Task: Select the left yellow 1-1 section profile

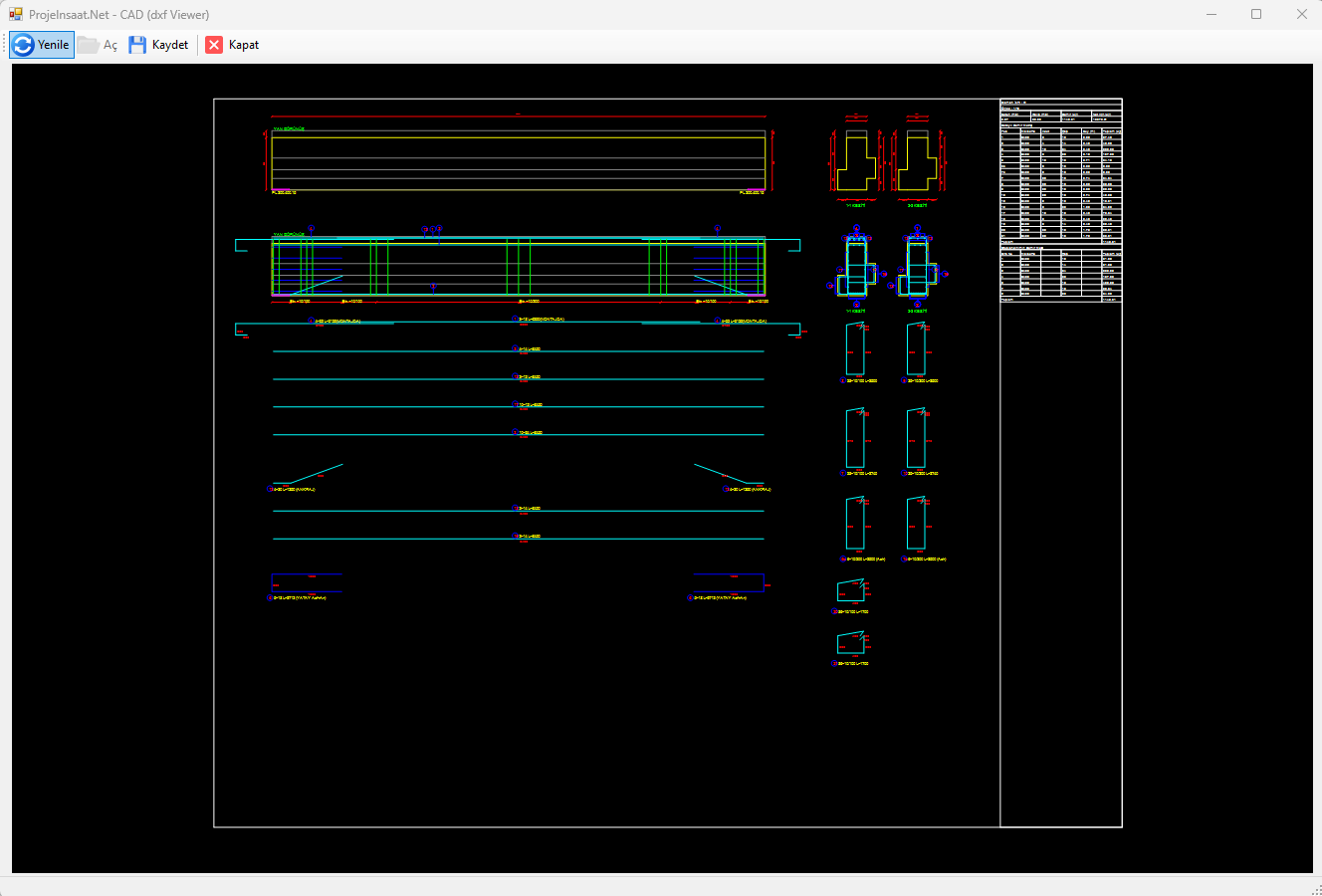Action: coord(856,162)
